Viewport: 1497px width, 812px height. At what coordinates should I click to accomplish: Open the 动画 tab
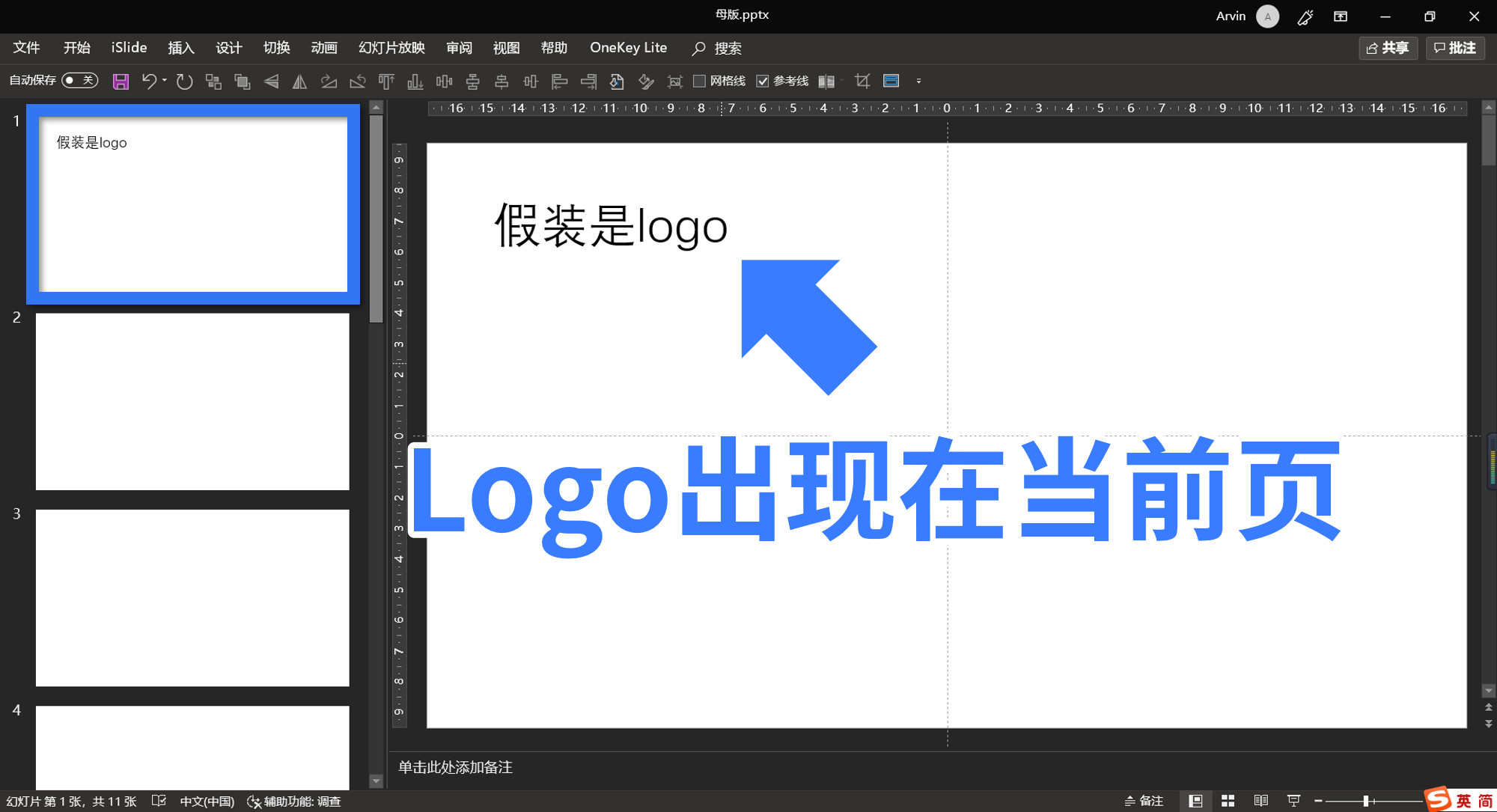coord(324,48)
